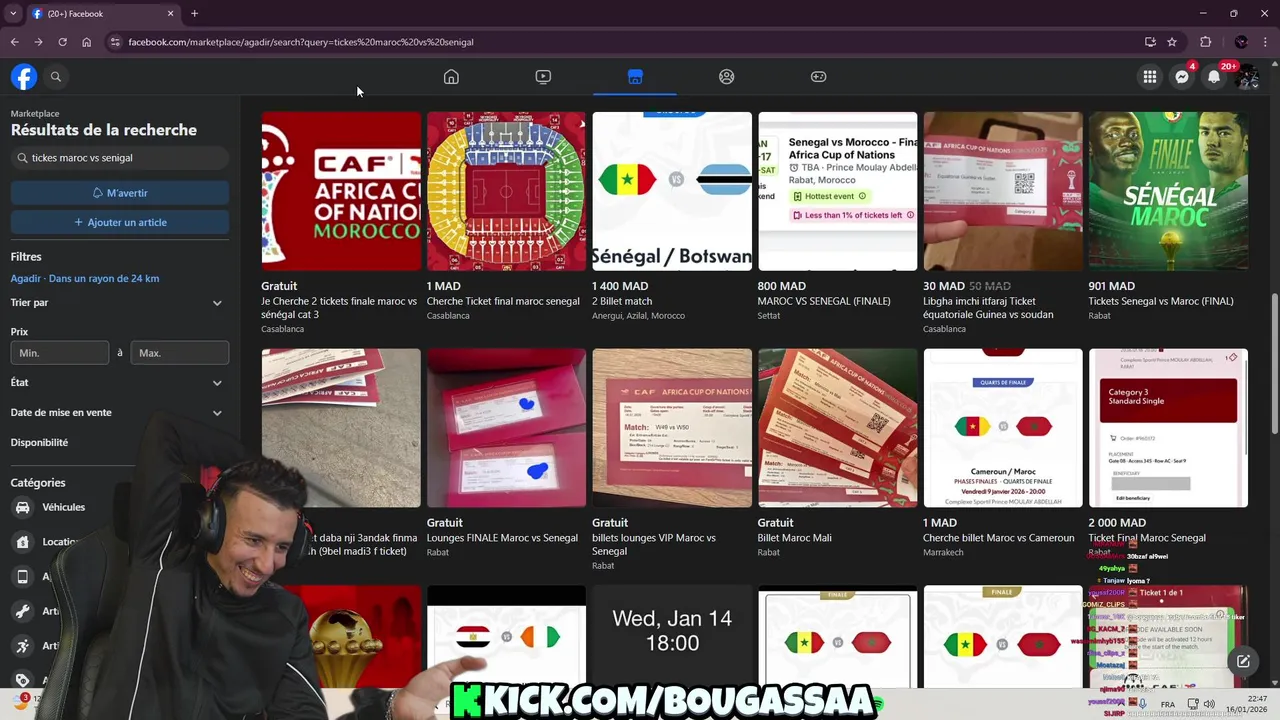This screenshot has height=720, width=1280.
Task: Open the stadium map 1 MAD listing
Action: (x=506, y=215)
